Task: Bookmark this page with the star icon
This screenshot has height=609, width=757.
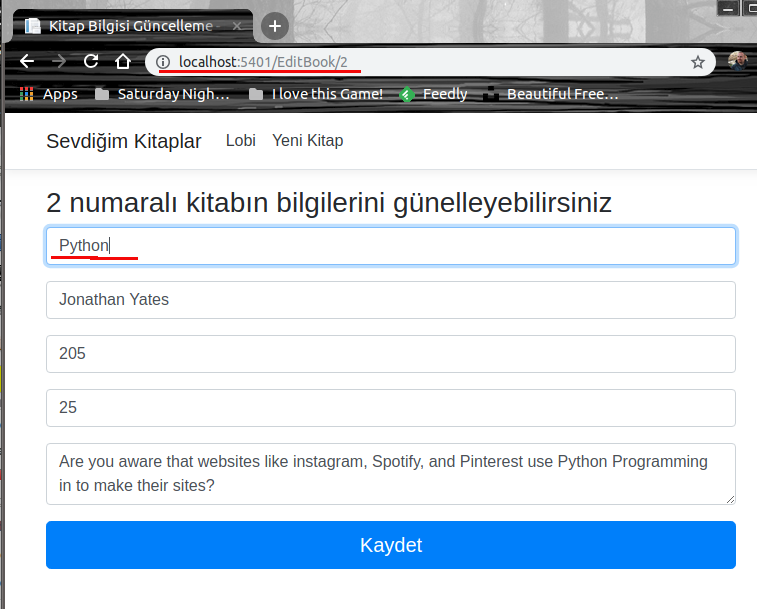Action: 698,62
